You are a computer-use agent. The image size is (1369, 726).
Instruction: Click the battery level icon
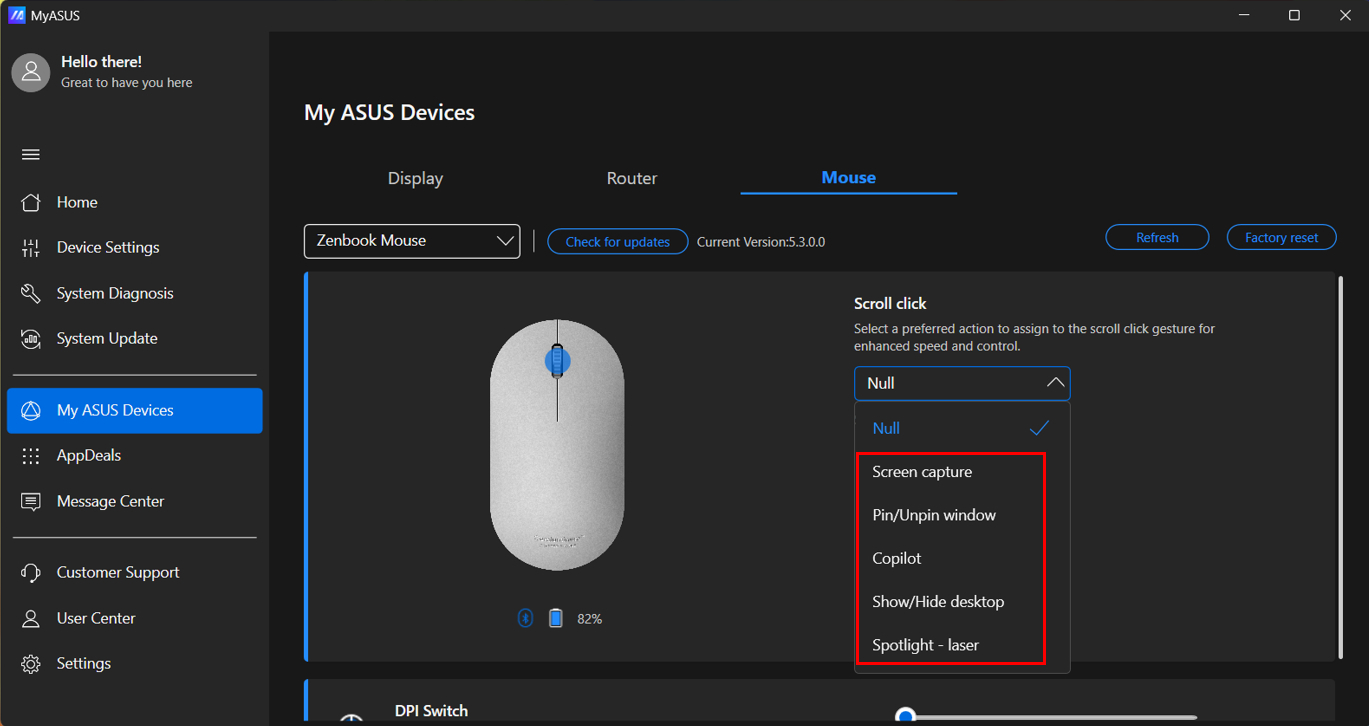point(556,618)
